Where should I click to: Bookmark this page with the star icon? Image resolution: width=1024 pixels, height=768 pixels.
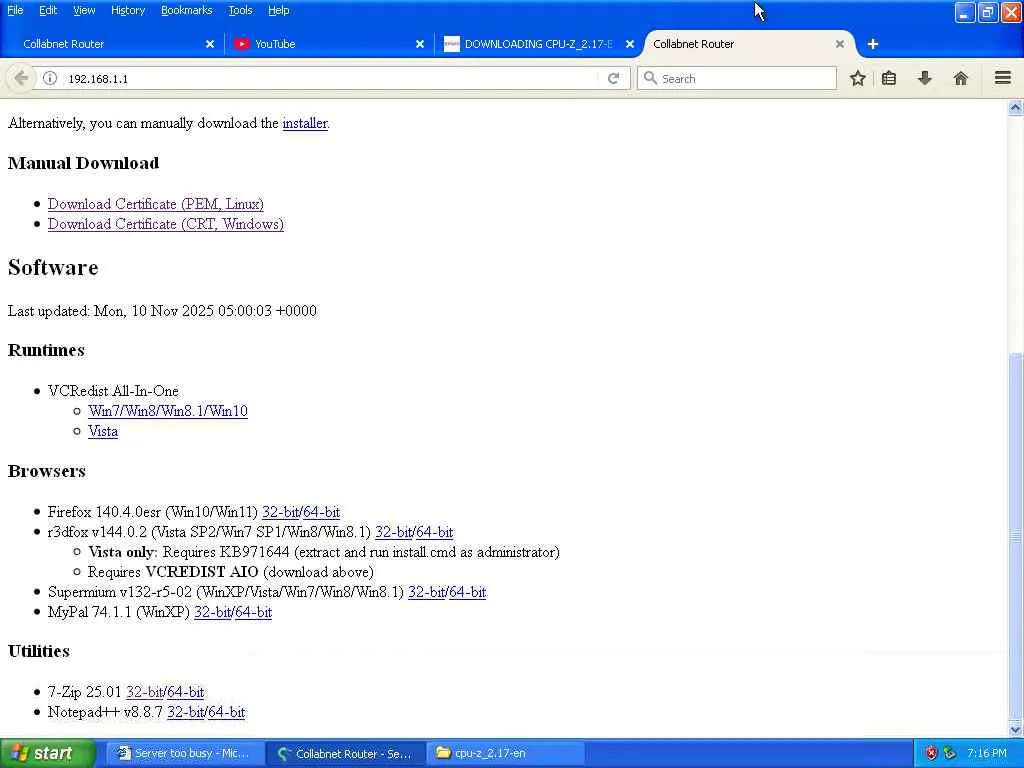857,78
